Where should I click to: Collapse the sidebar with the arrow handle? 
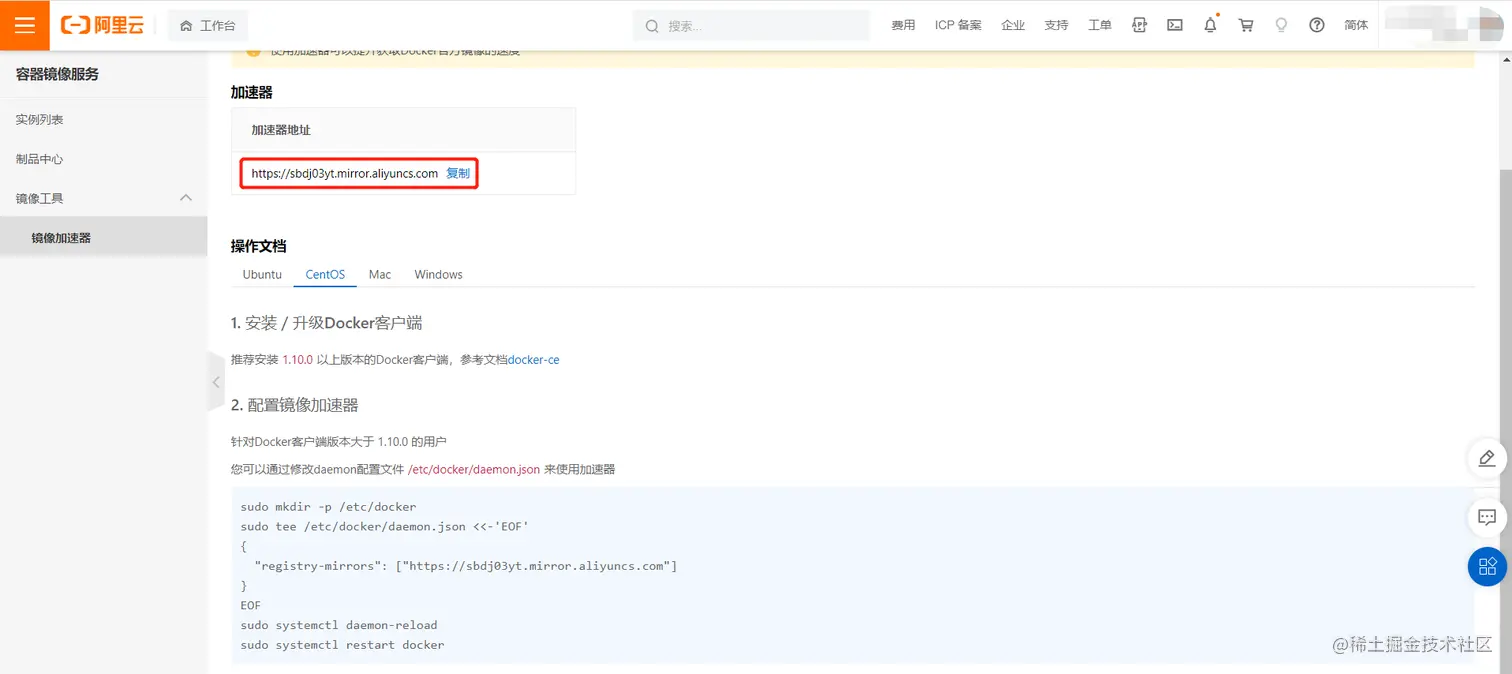(216, 382)
